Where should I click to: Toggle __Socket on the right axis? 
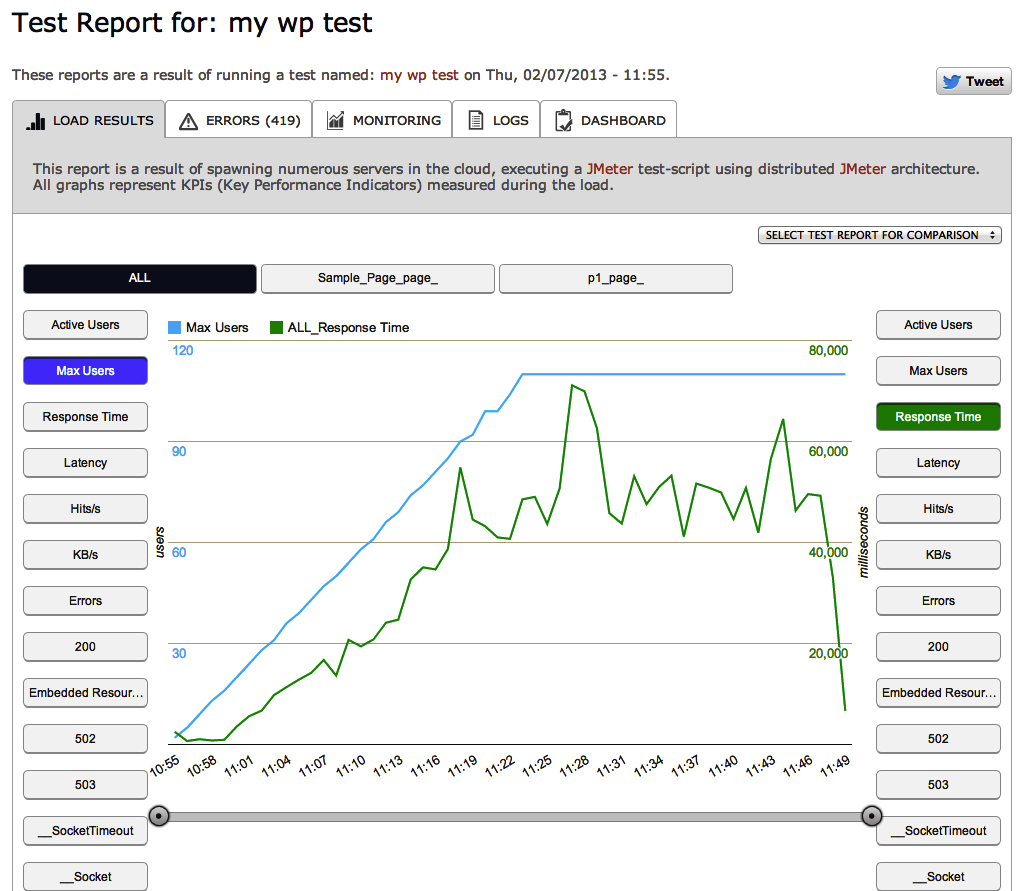tap(938, 877)
